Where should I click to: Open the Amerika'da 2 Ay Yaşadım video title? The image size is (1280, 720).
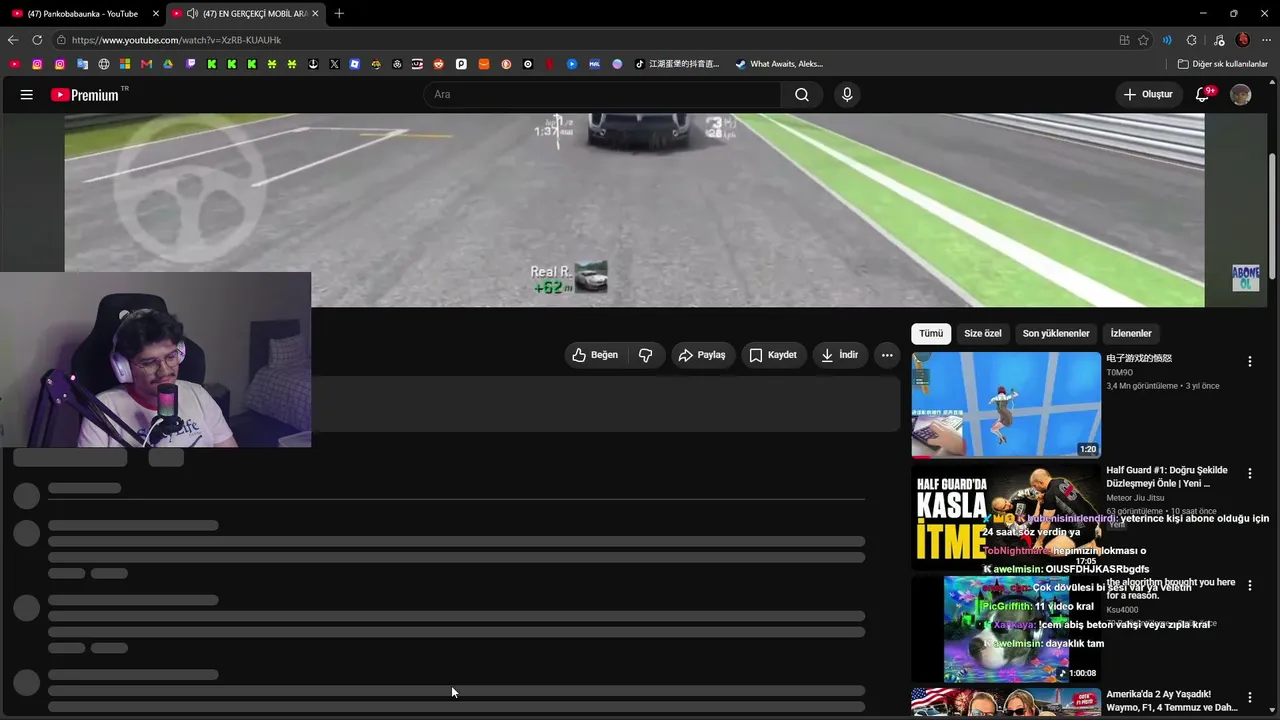[1172, 701]
